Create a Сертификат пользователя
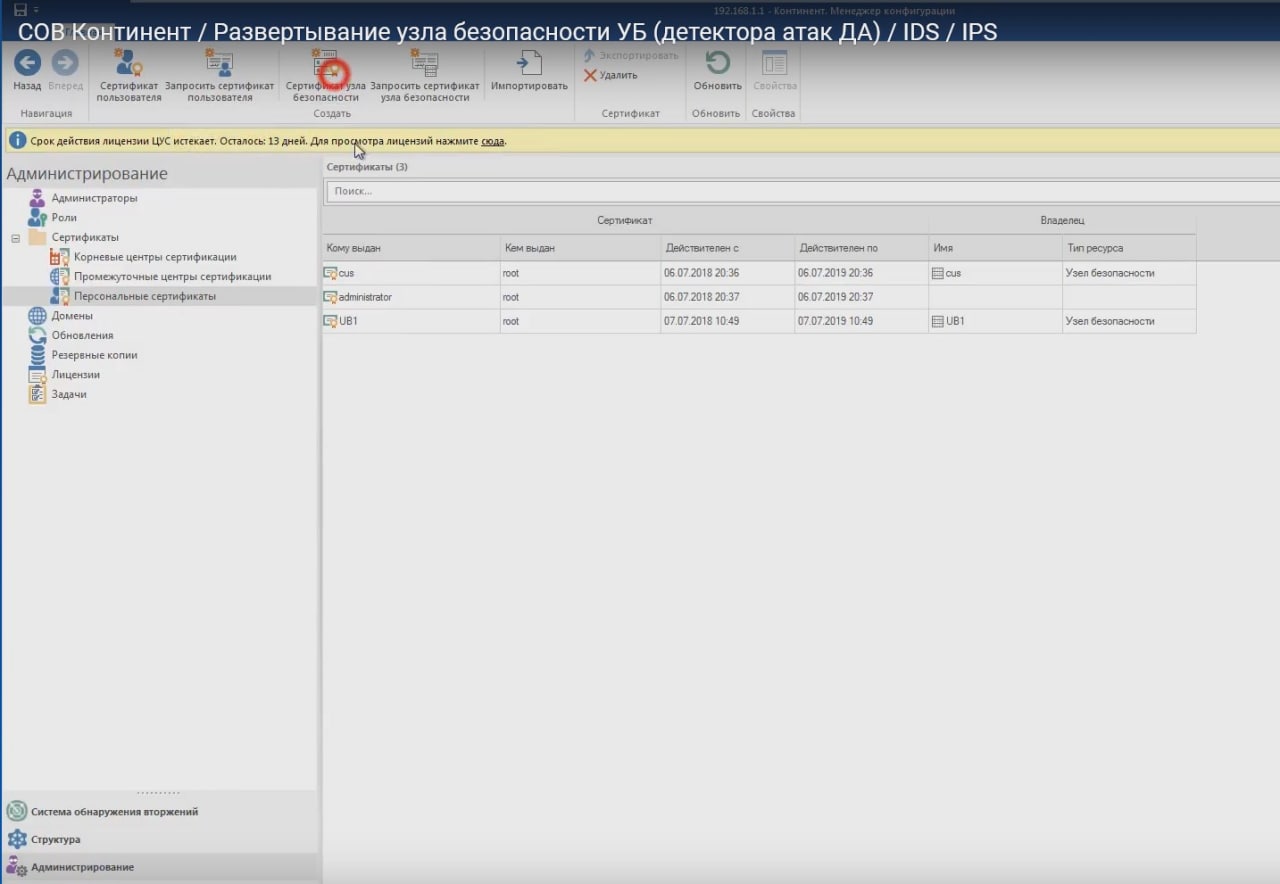Image resolution: width=1280 pixels, height=884 pixels. [x=128, y=75]
